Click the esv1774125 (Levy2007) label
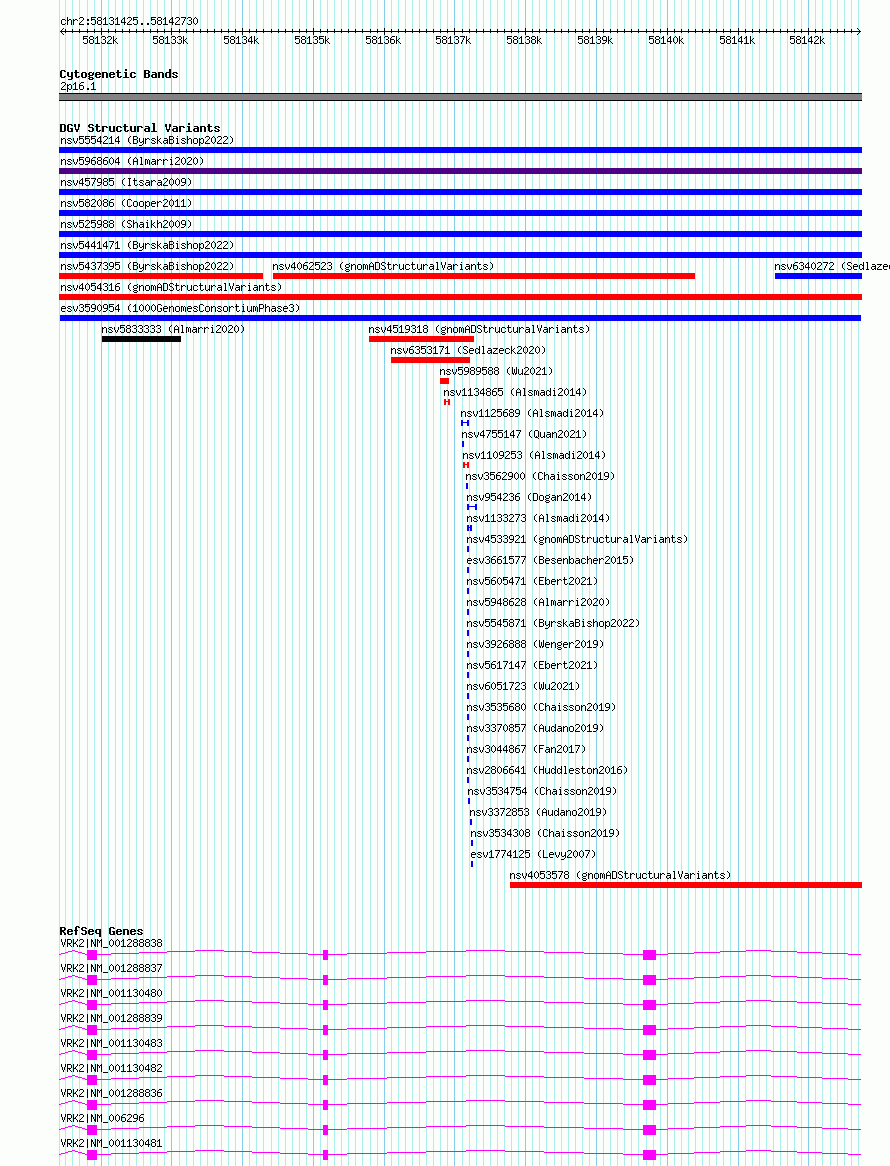The height and width of the screenshot is (1166, 890). click(x=533, y=854)
